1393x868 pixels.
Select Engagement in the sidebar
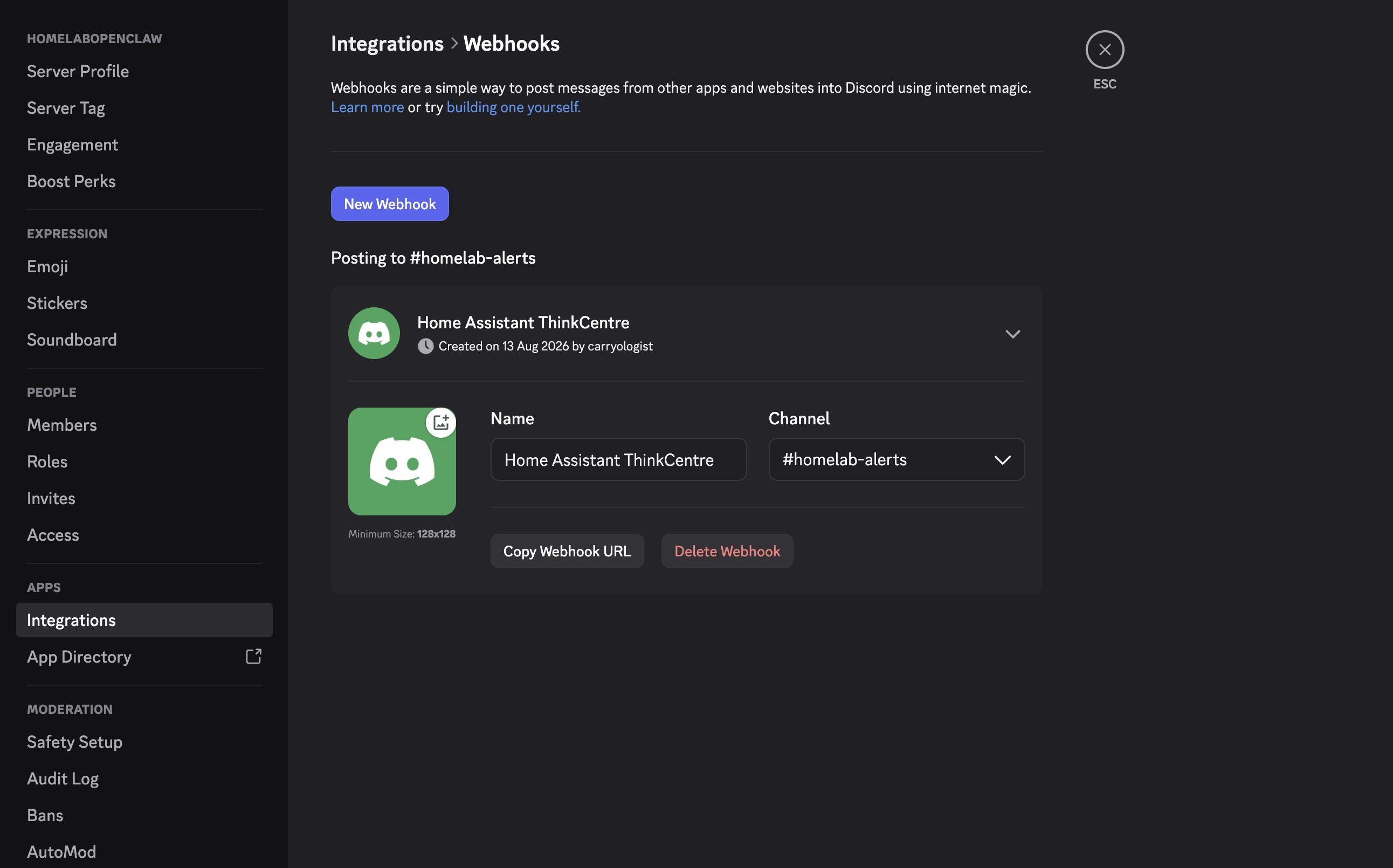tap(144, 144)
